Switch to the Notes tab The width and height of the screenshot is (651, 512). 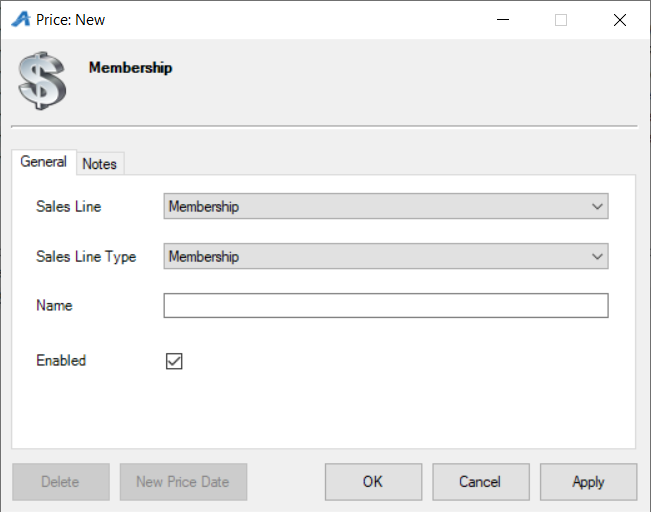click(x=100, y=164)
